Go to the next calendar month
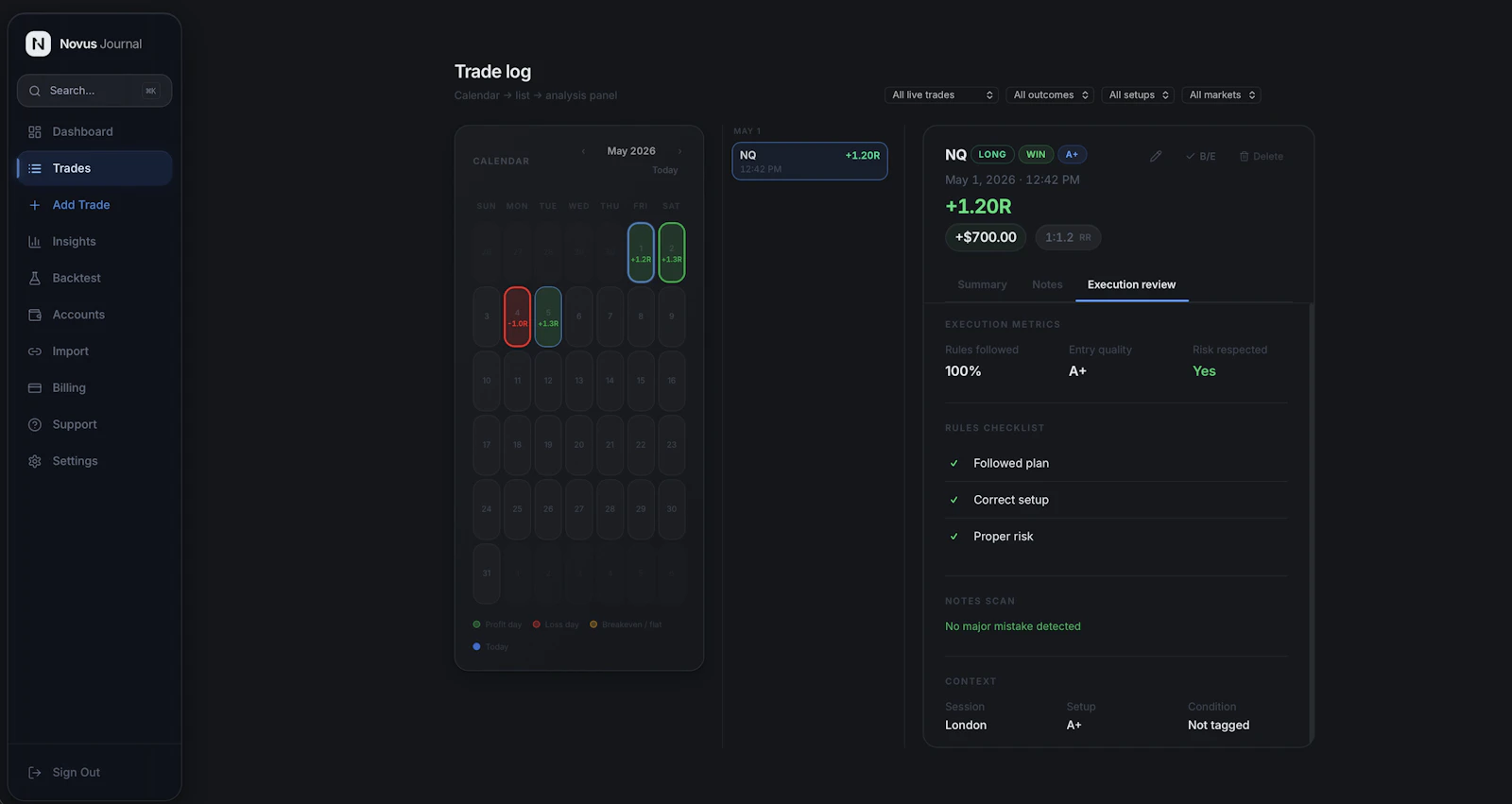 pyautogui.click(x=679, y=151)
